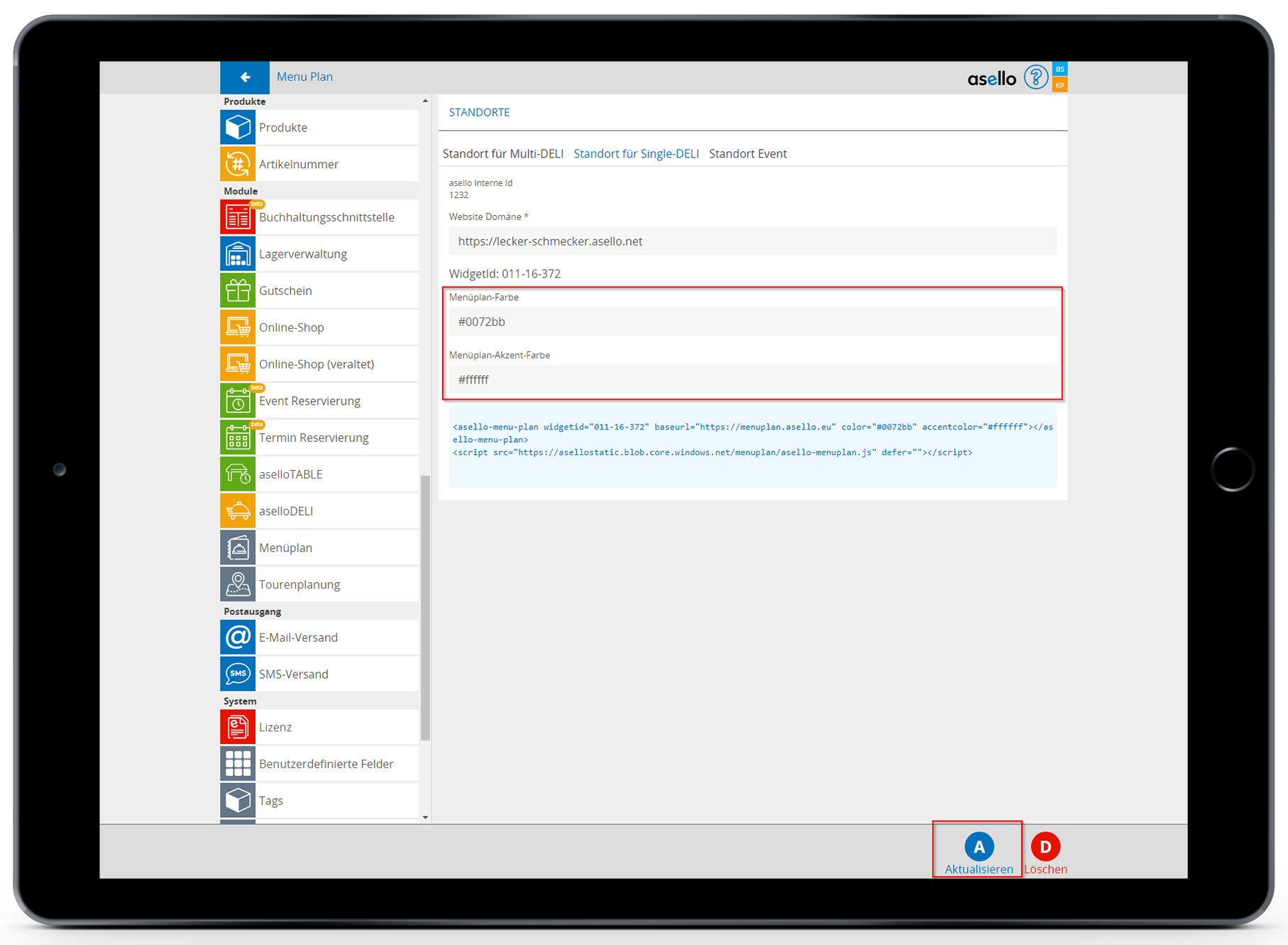Screen dimensions: 1288x945
Task: Click the Gutschein gift icon
Action: tap(238, 291)
